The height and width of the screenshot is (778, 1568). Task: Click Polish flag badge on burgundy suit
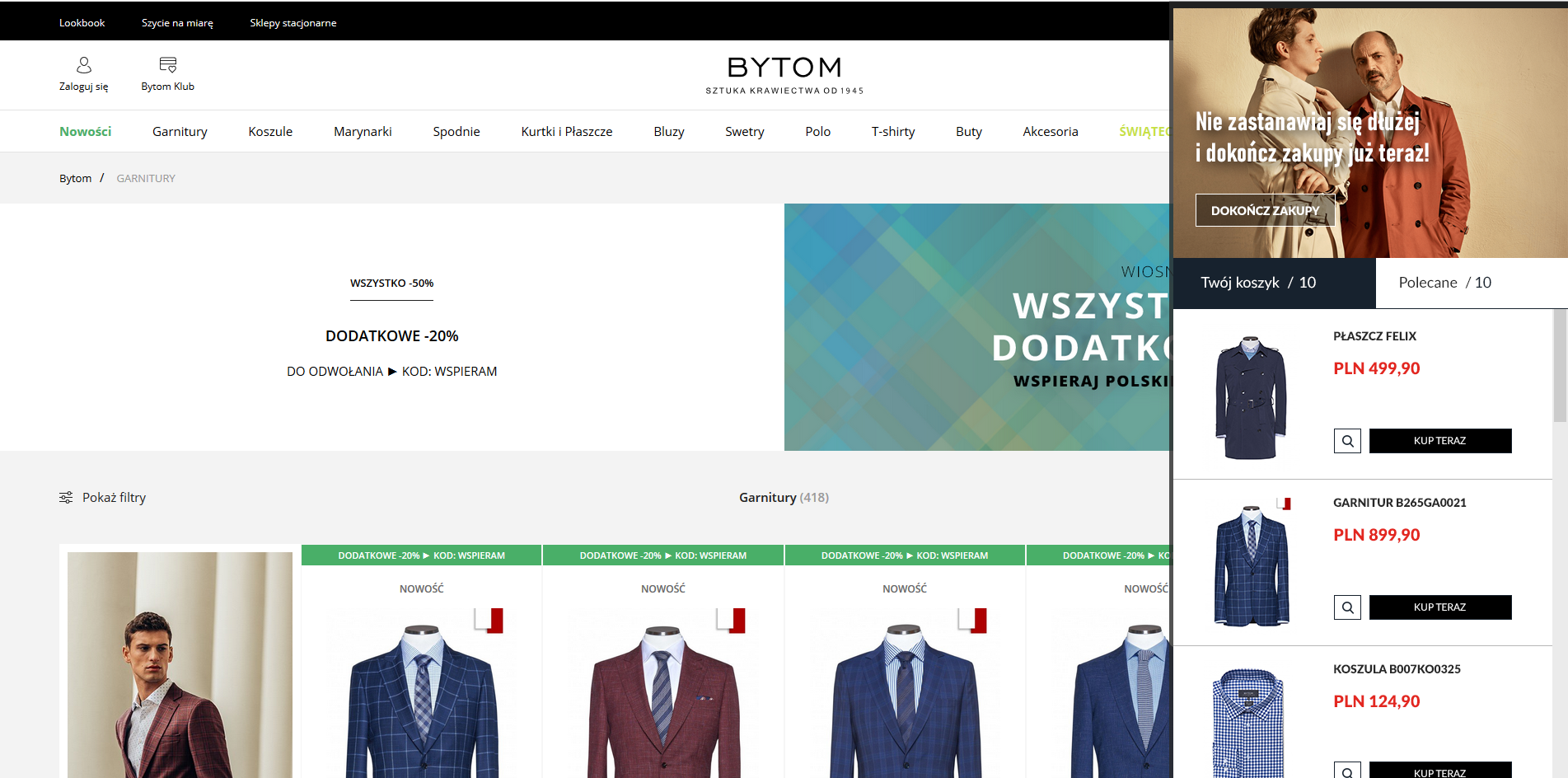(731, 620)
